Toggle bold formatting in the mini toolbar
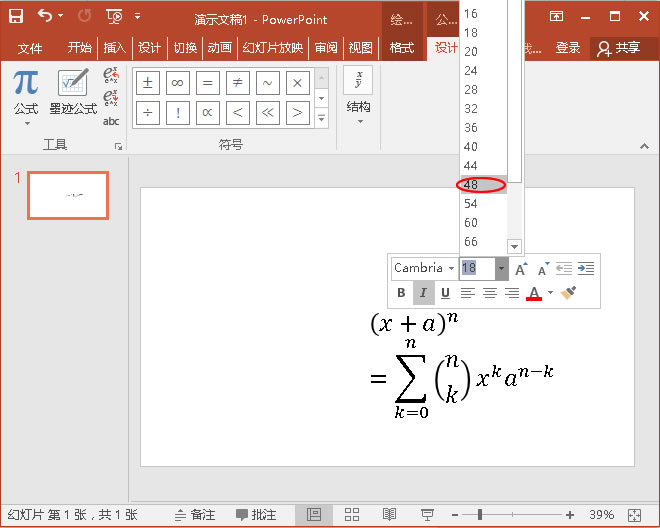The height and width of the screenshot is (528, 660). [x=401, y=293]
